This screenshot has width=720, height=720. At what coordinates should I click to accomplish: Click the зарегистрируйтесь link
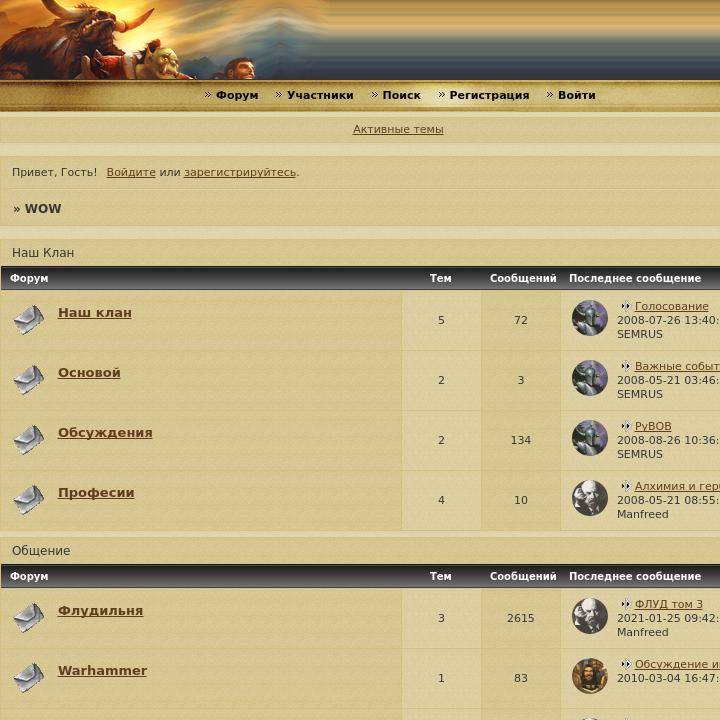coord(240,173)
